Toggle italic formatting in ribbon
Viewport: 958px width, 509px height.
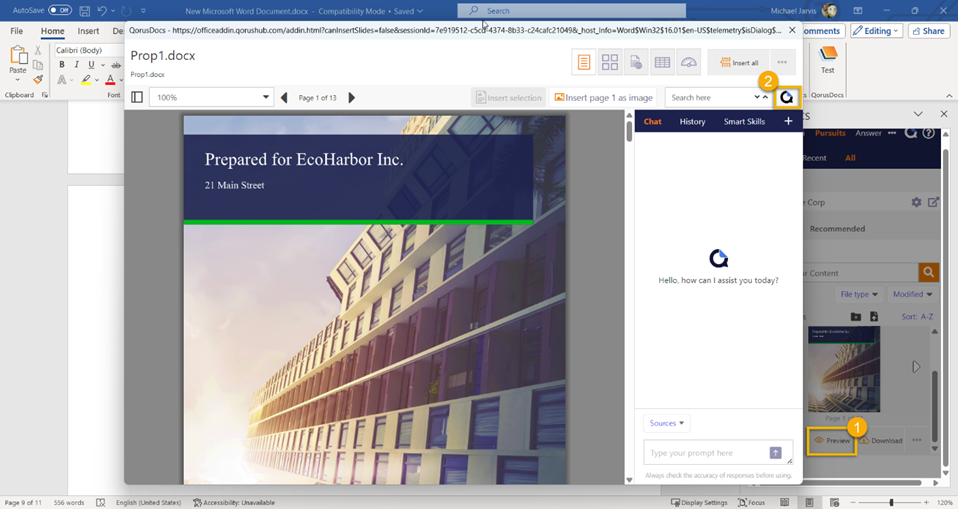click(x=76, y=65)
